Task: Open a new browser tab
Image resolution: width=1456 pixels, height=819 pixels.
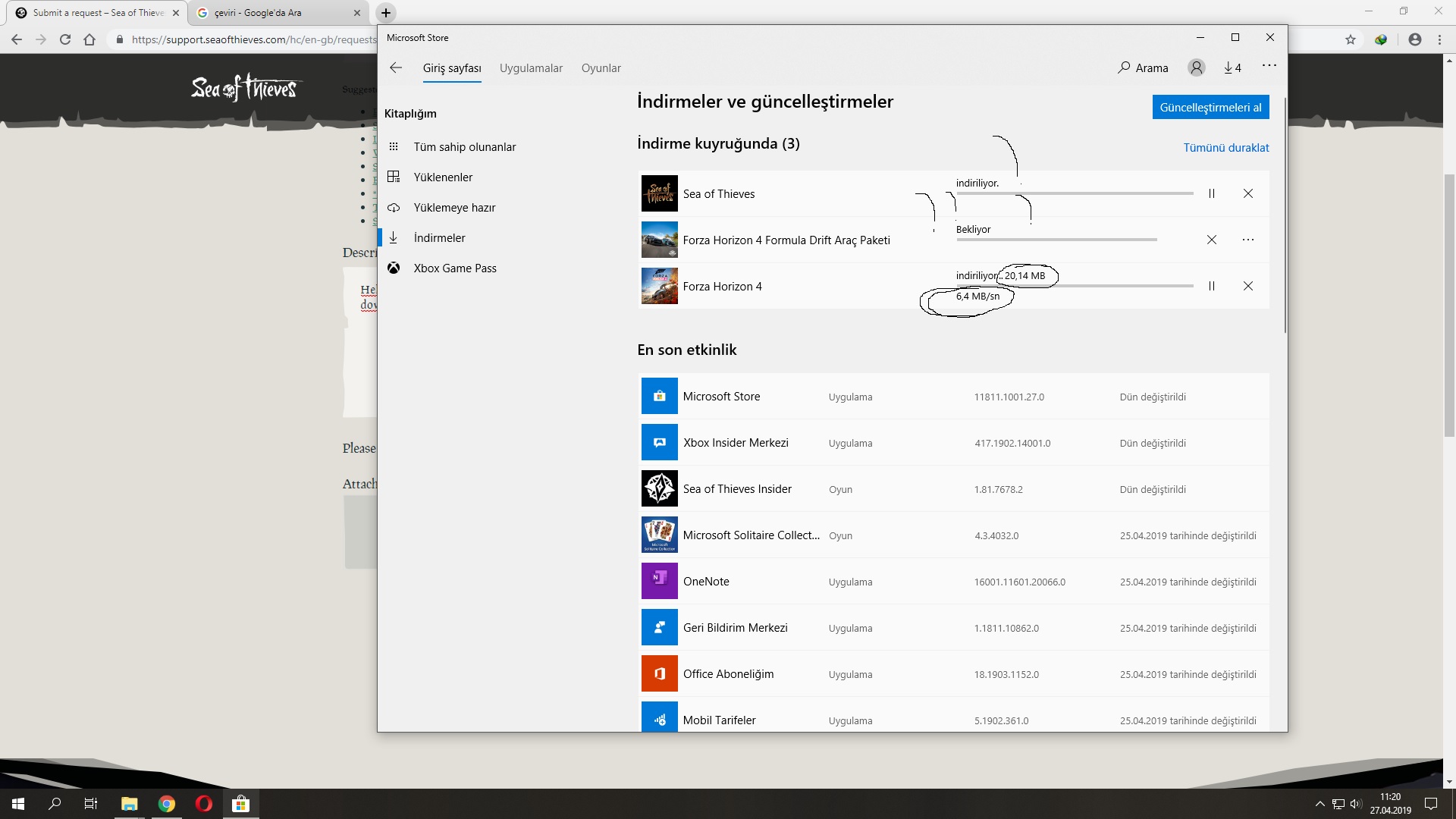Action: [386, 13]
